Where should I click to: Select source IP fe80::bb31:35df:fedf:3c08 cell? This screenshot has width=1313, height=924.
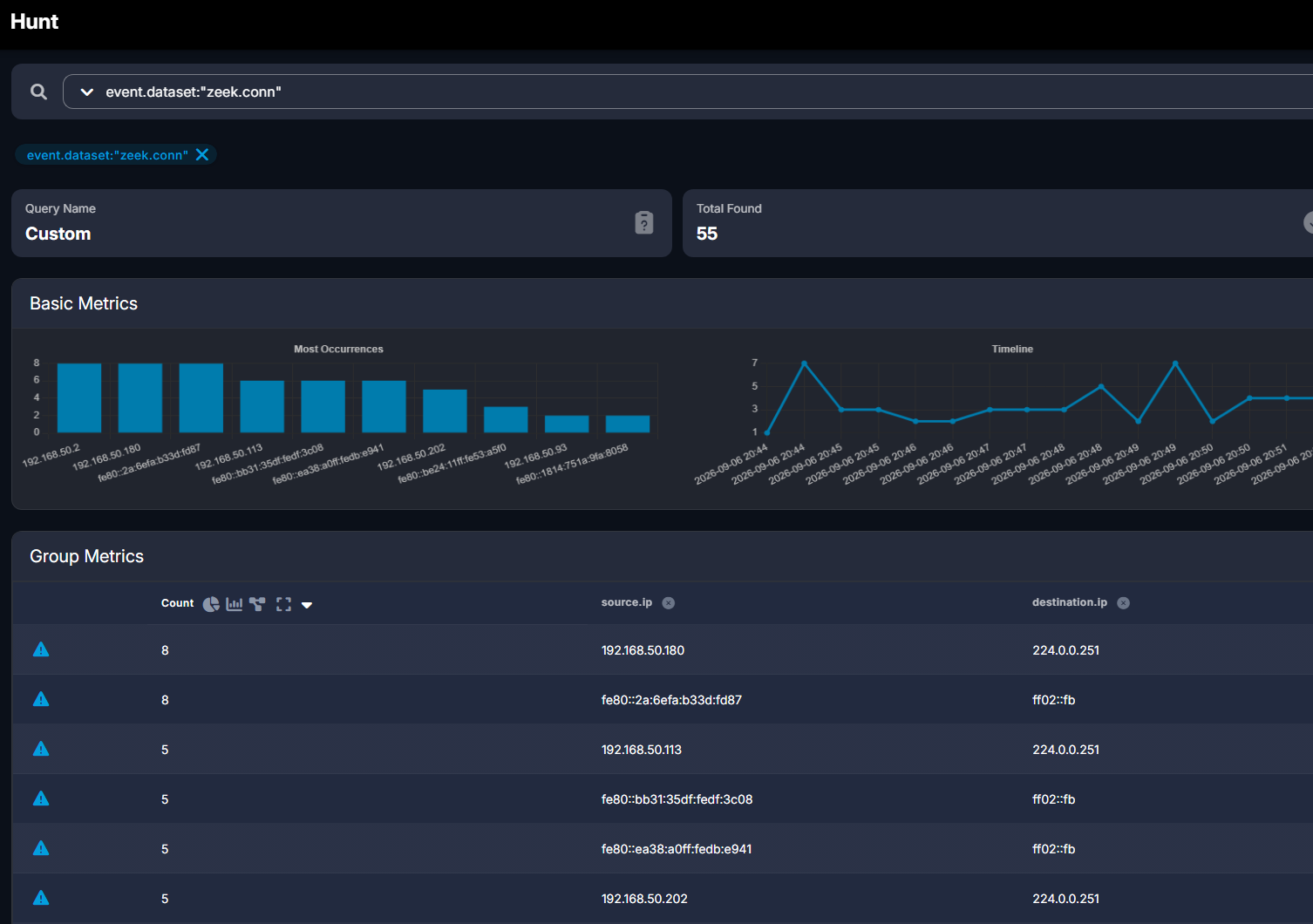pyautogui.click(x=677, y=799)
